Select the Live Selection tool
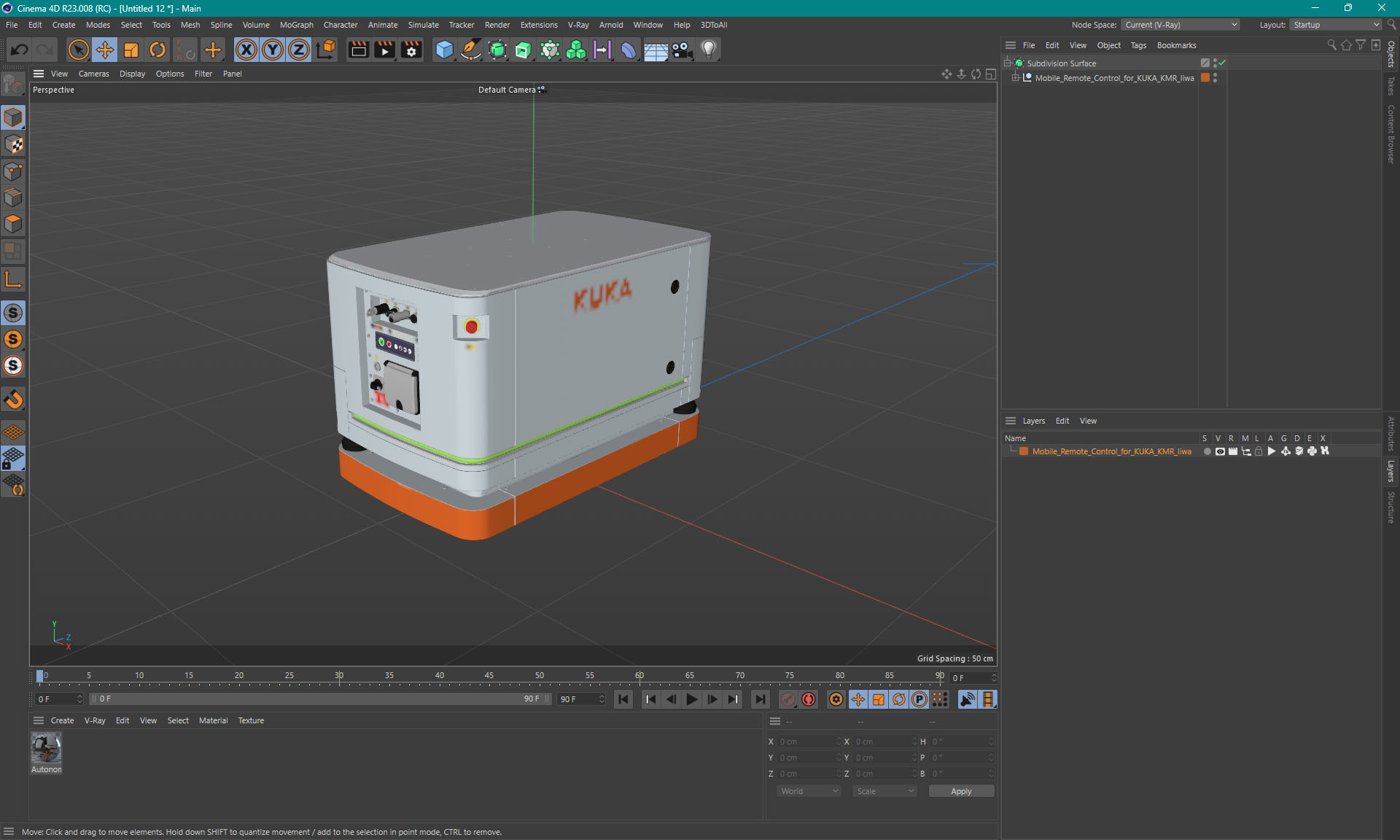Screen dimensions: 1400x840 coord(78,50)
